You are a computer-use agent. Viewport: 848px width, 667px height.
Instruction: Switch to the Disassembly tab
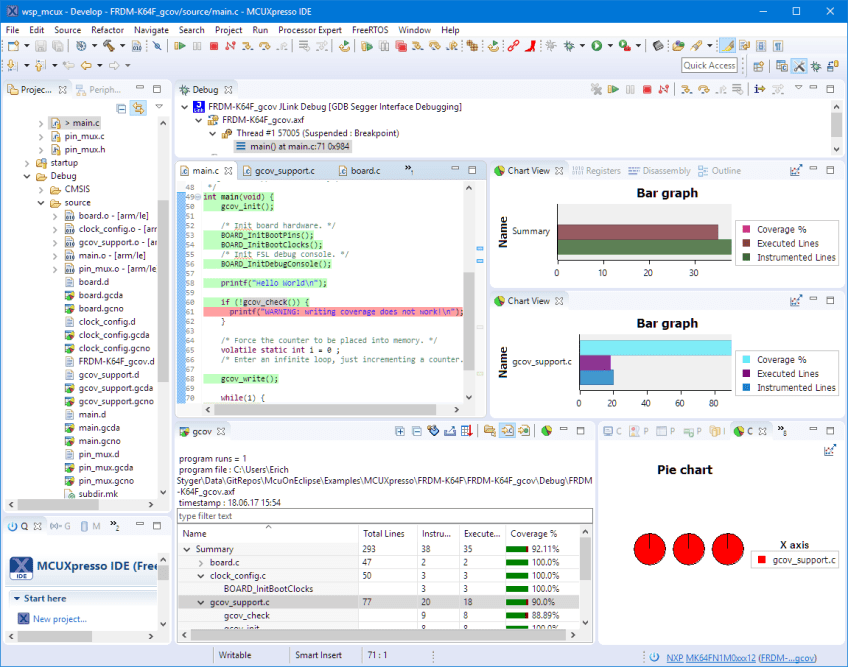[x=659, y=171]
